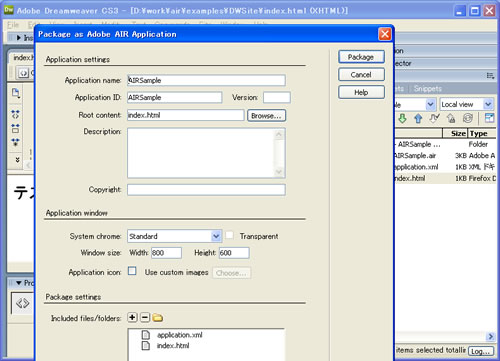Switch to the Snippets tab
Viewport: 500px width, 361px height.
click(x=428, y=89)
